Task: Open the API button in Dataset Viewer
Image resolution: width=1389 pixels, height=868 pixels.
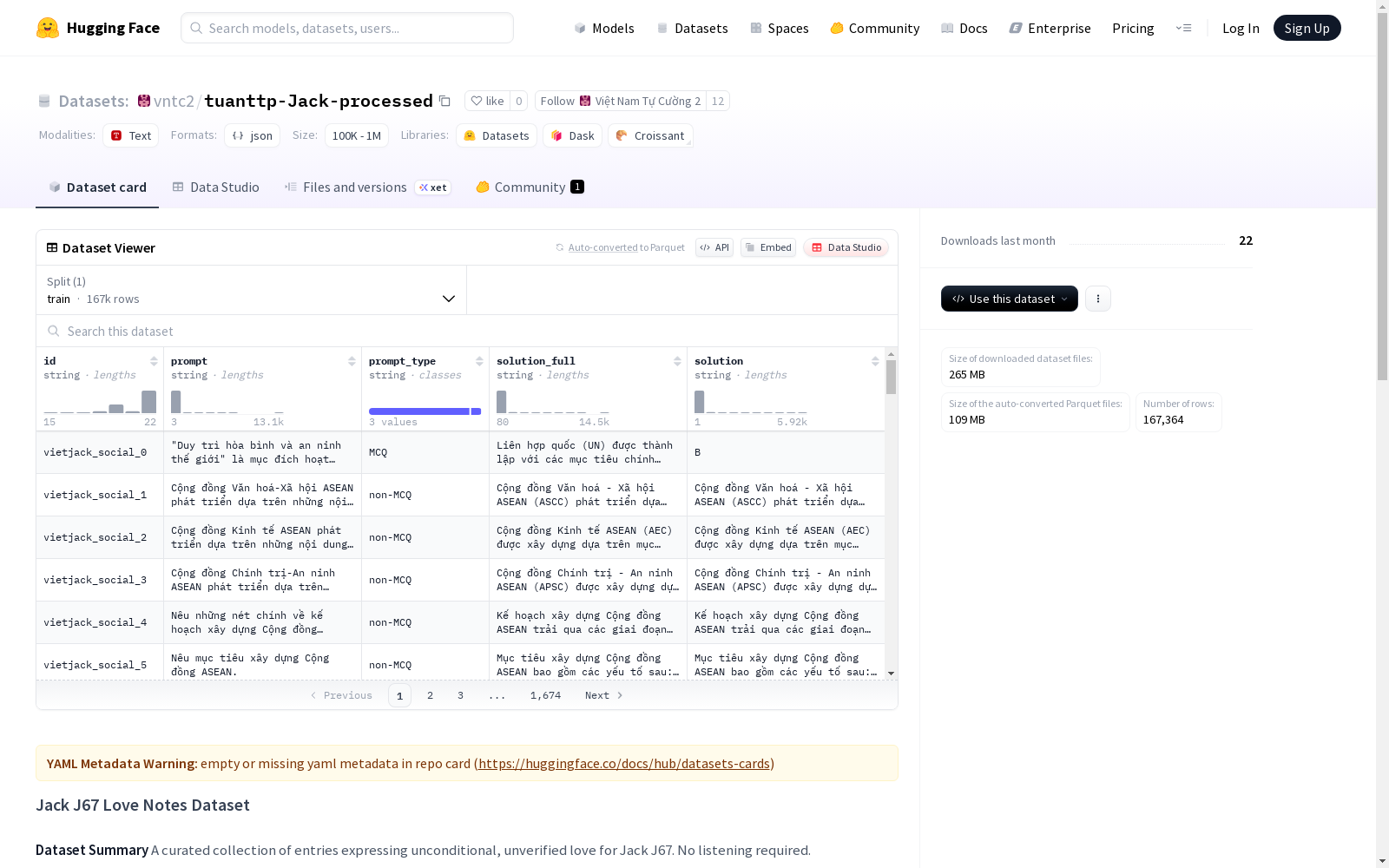Action: 714,247
